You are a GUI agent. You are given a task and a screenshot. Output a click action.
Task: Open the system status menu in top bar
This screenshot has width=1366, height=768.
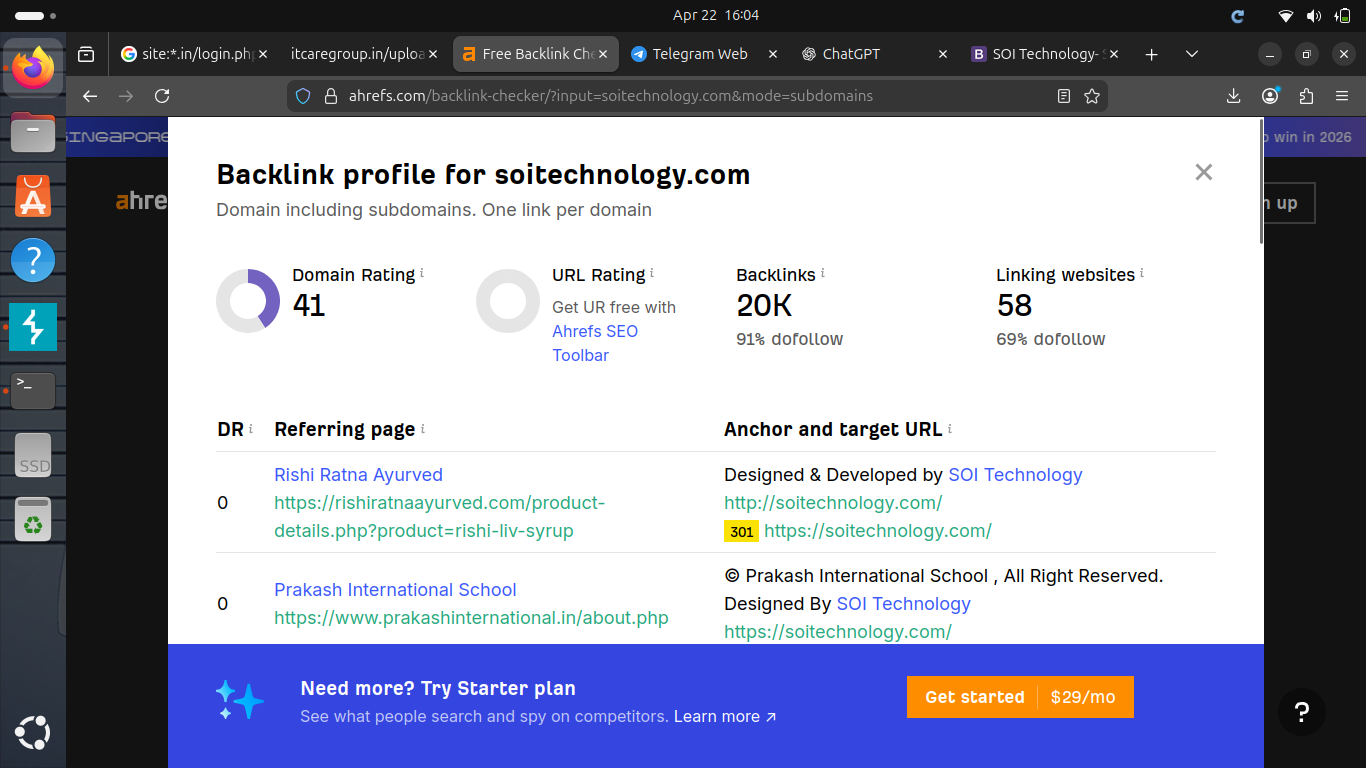[1313, 15]
